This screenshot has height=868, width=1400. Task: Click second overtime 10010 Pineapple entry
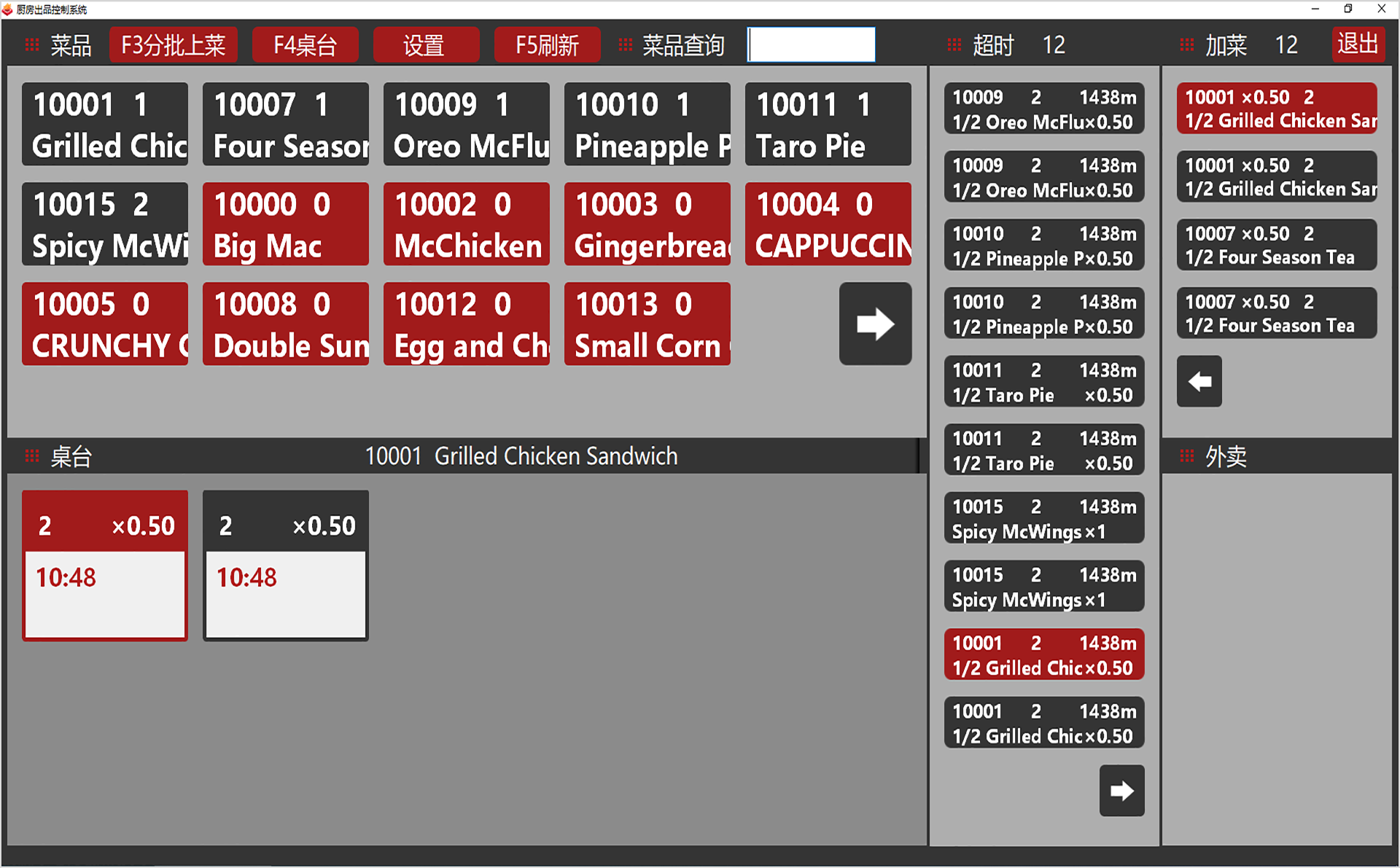(1044, 313)
